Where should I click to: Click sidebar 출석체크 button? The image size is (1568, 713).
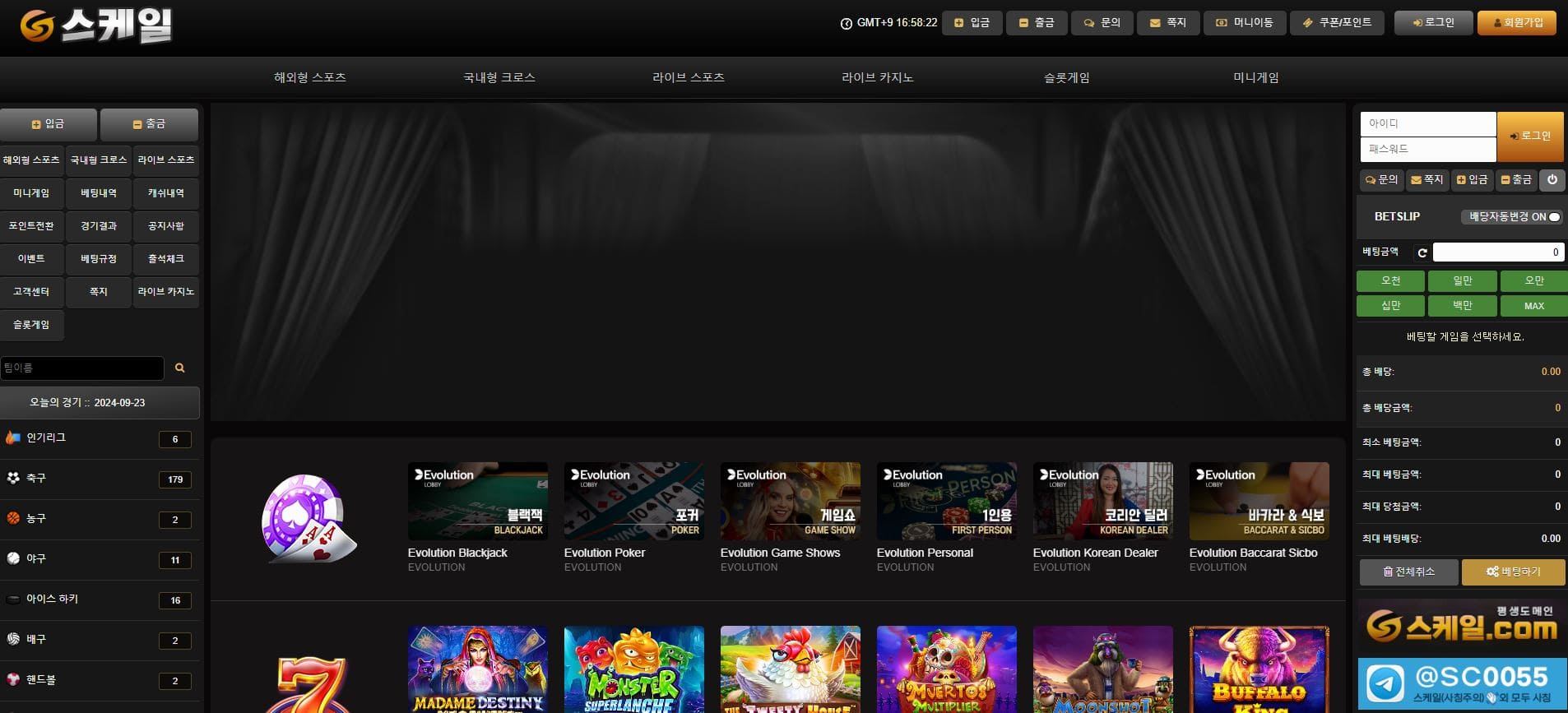[x=166, y=259]
